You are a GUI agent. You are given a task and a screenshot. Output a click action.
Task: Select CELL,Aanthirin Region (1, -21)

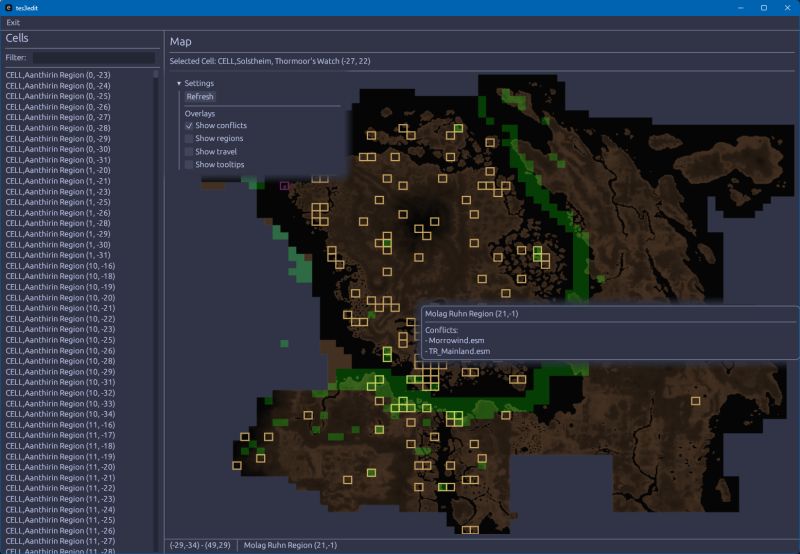click(x=58, y=181)
